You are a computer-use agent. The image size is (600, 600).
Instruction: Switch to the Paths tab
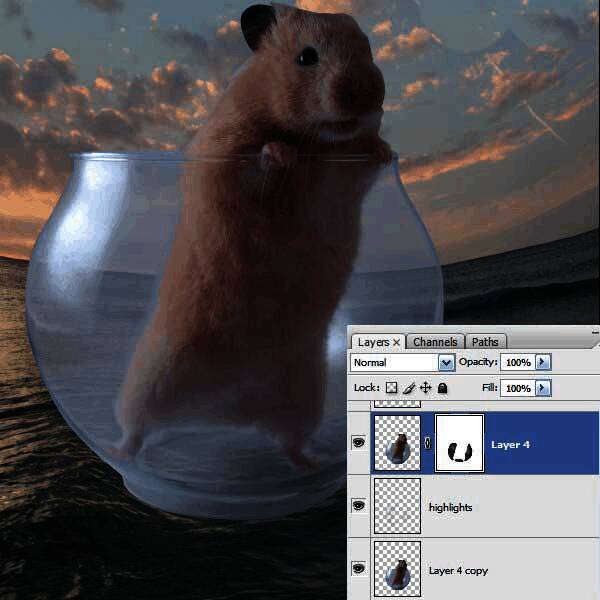[485, 342]
